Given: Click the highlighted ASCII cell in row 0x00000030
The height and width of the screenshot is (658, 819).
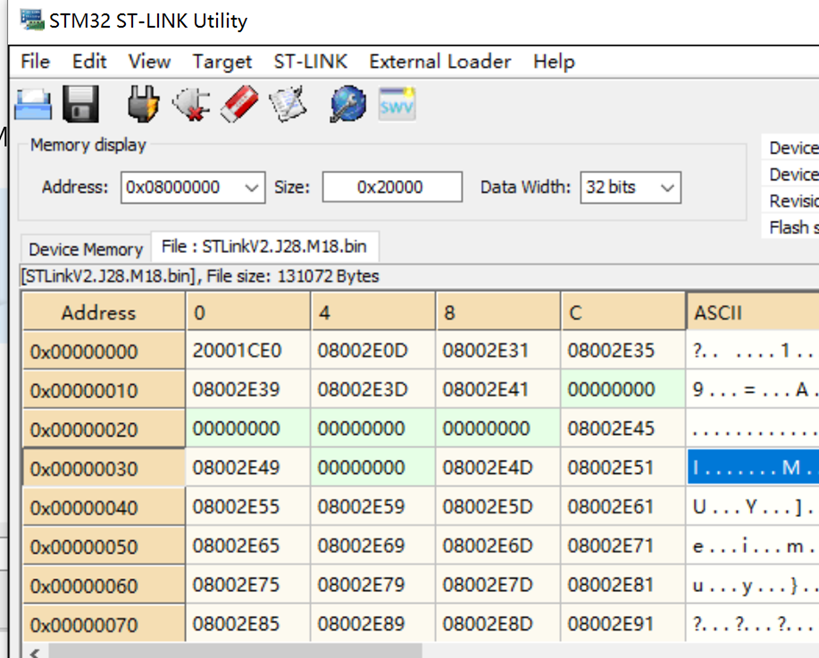Looking at the screenshot, I should (753, 467).
